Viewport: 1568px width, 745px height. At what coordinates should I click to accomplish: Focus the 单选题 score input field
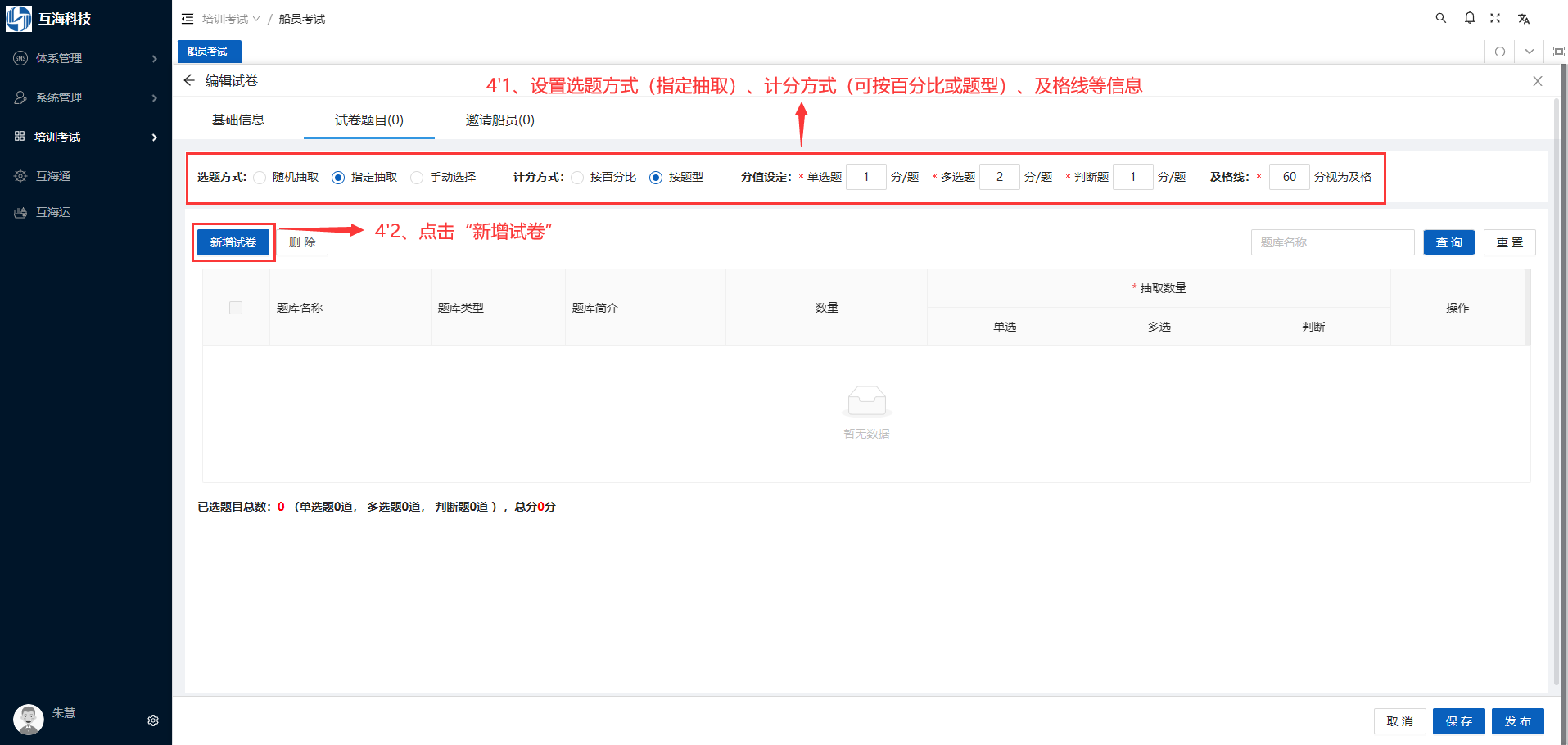(866, 177)
